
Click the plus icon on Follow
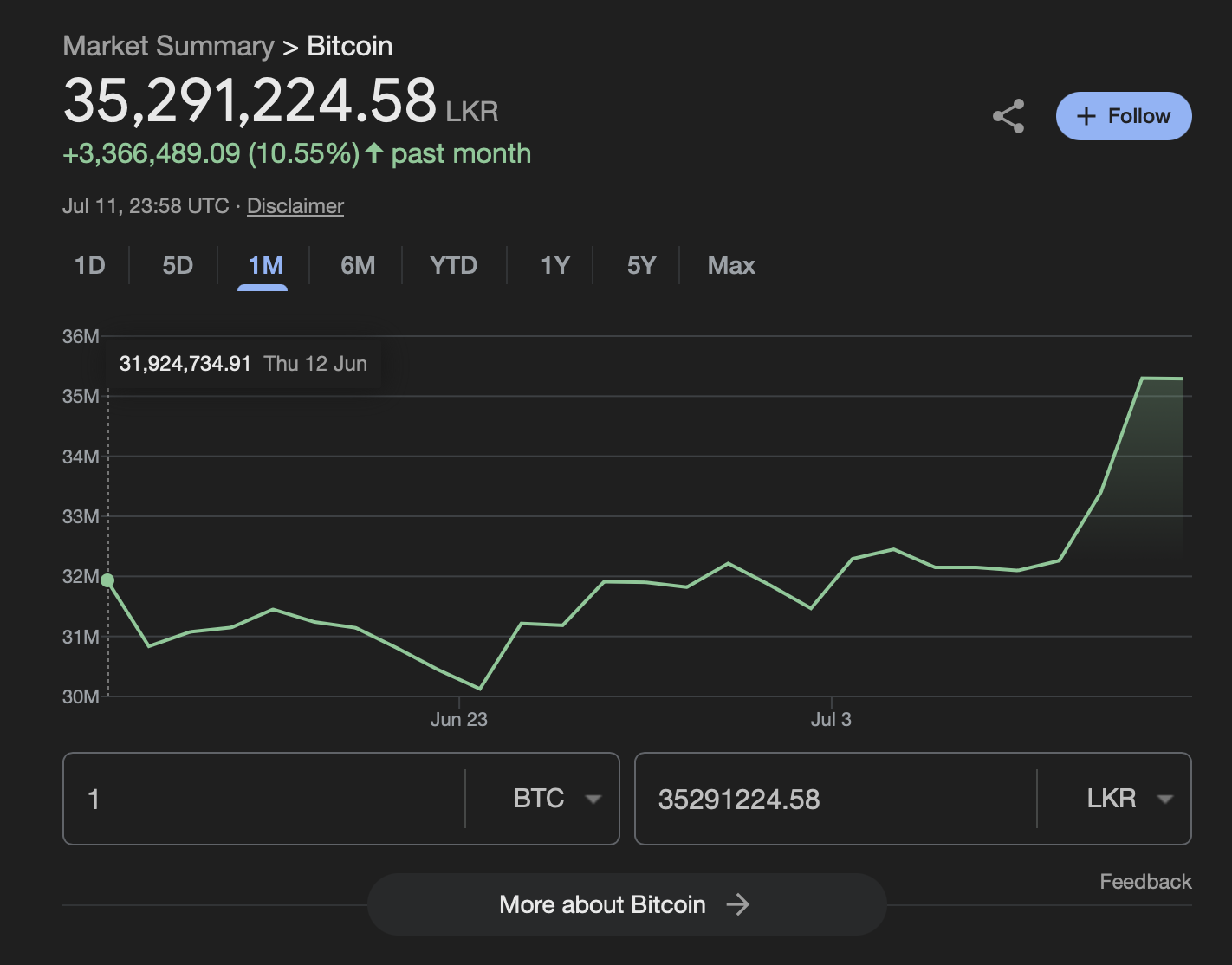[x=1086, y=116]
